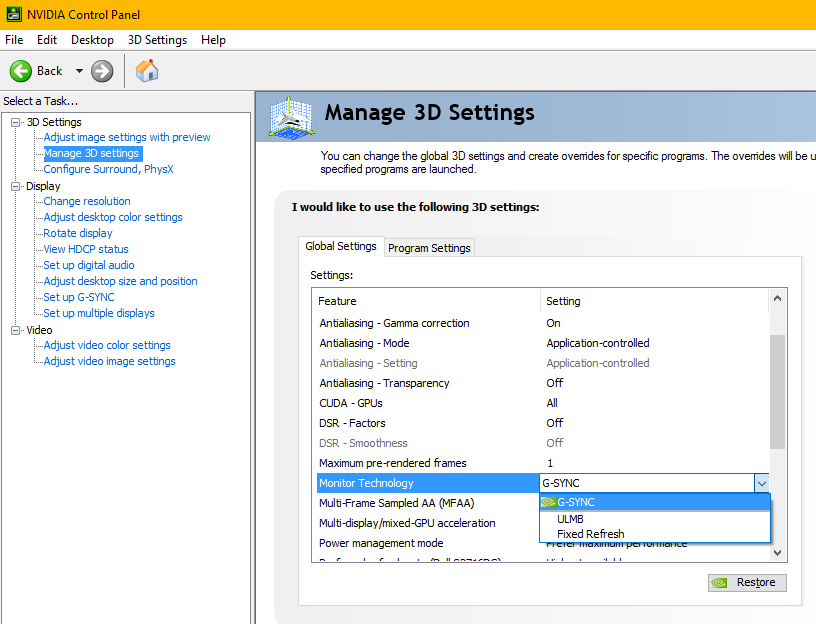Click the green Back arrow icon

coord(21,71)
